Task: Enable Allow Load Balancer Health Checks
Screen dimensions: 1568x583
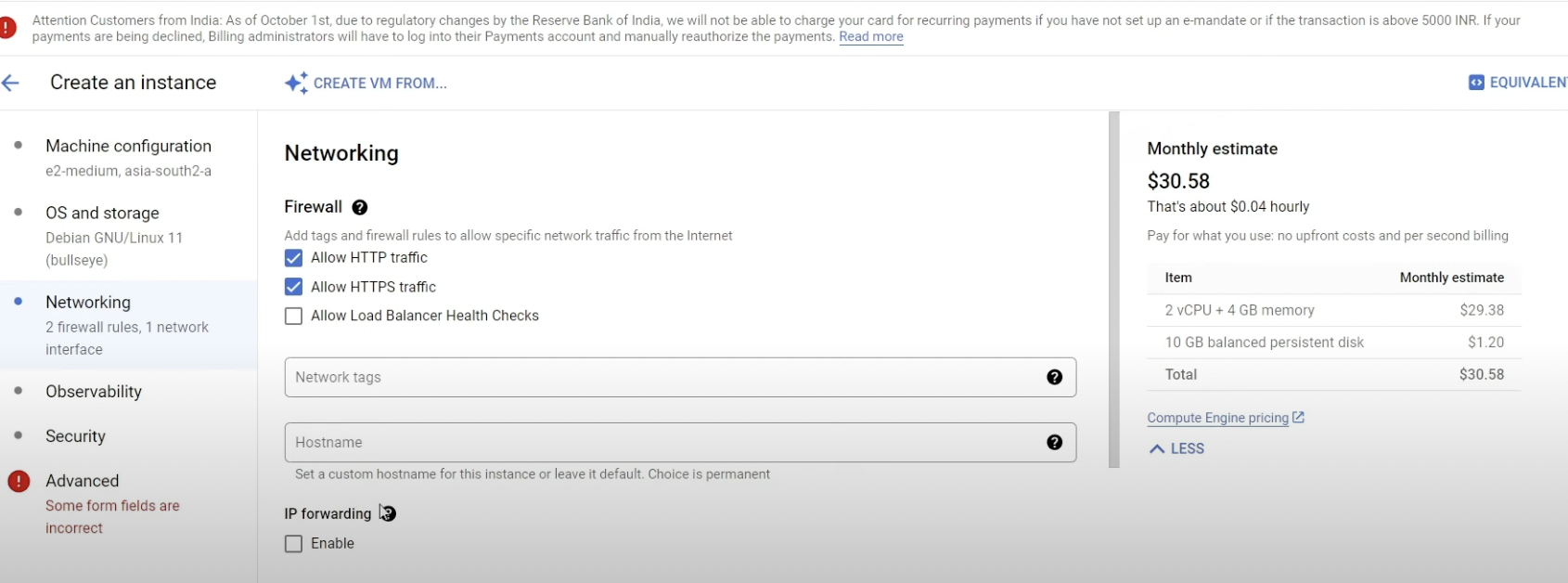Action: point(294,316)
